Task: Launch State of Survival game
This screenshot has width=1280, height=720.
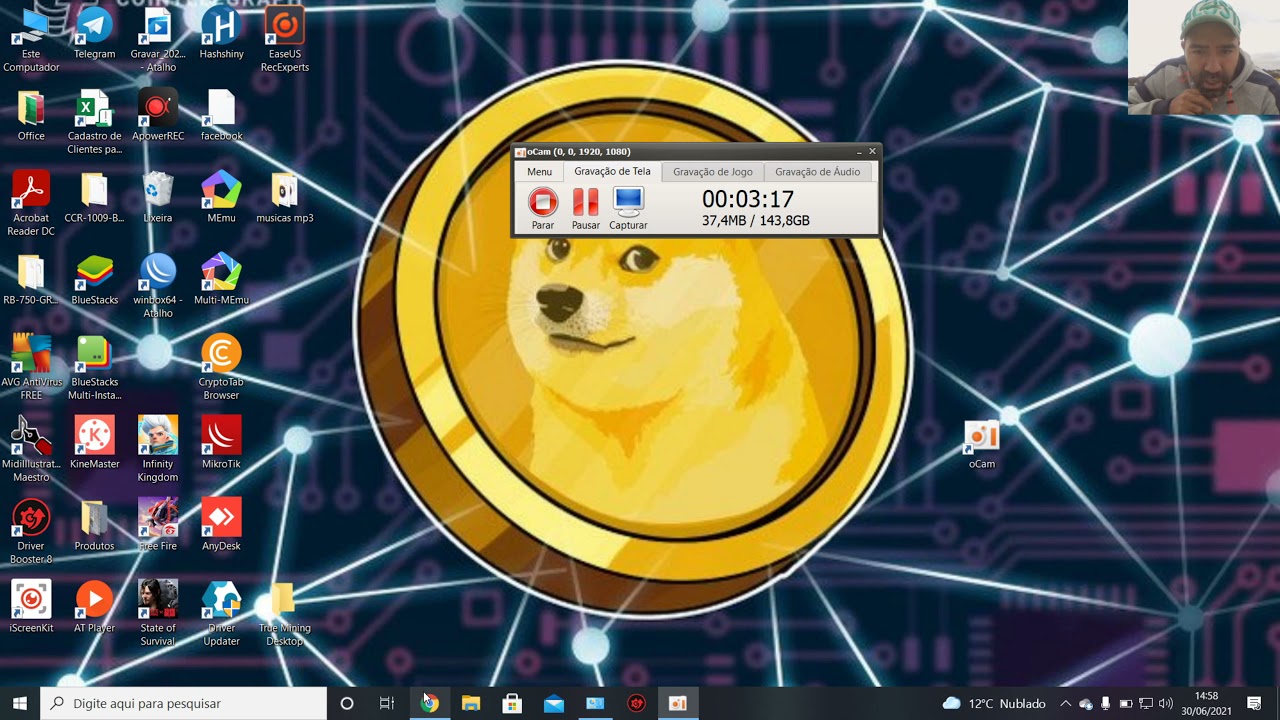Action: click(x=158, y=614)
